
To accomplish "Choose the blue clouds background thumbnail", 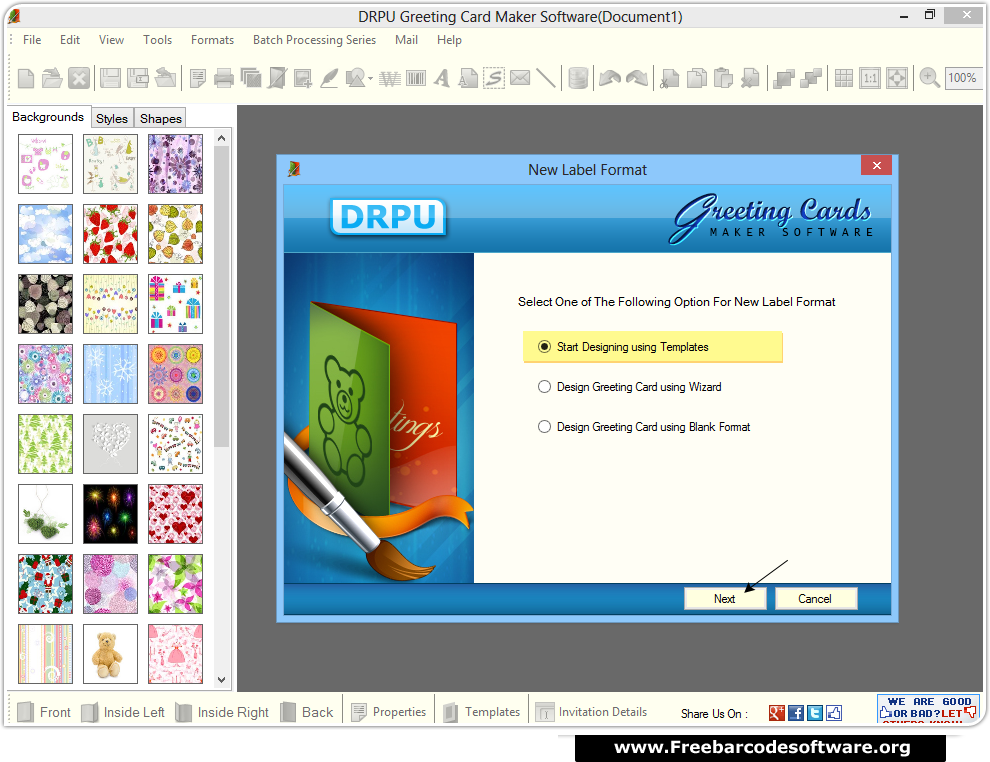I will point(45,234).
